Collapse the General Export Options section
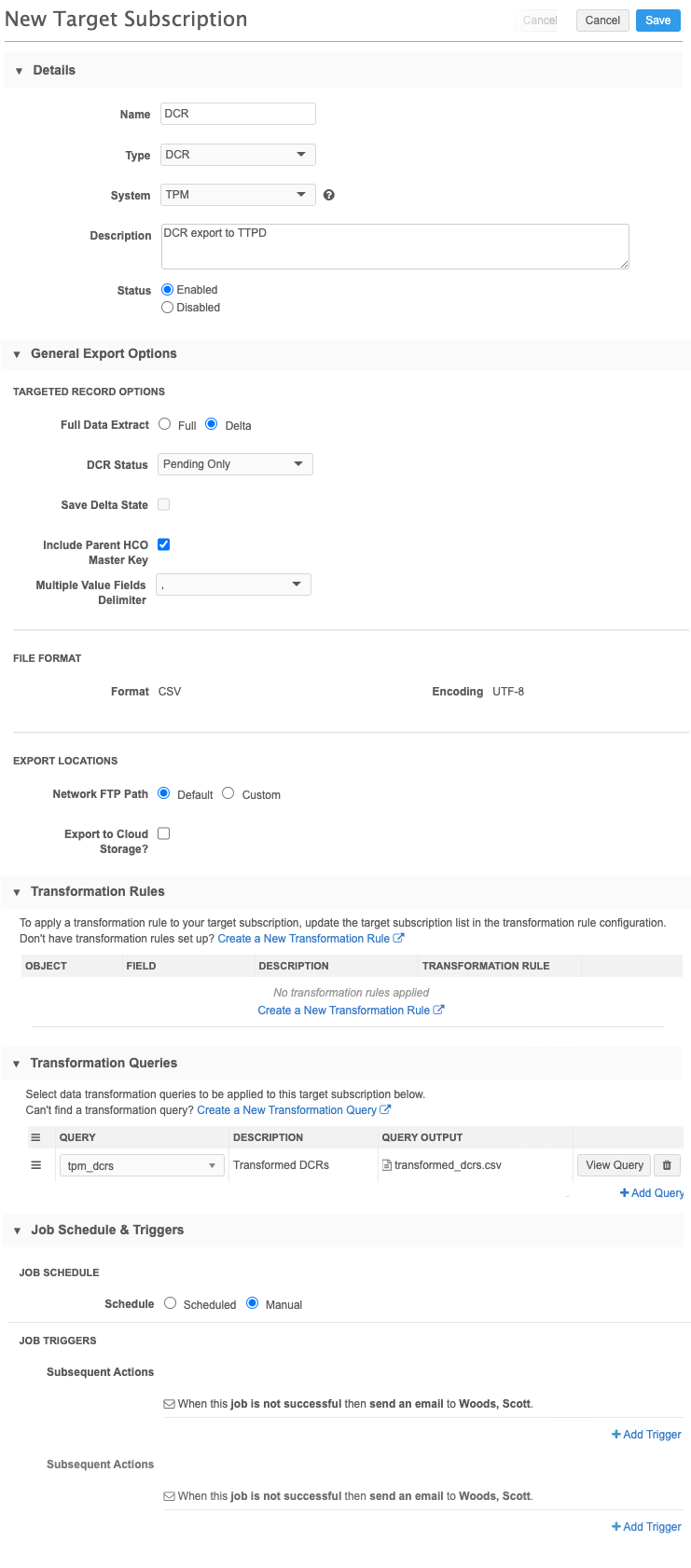The width and height of the screenshot is (691, 1568). 17,354
